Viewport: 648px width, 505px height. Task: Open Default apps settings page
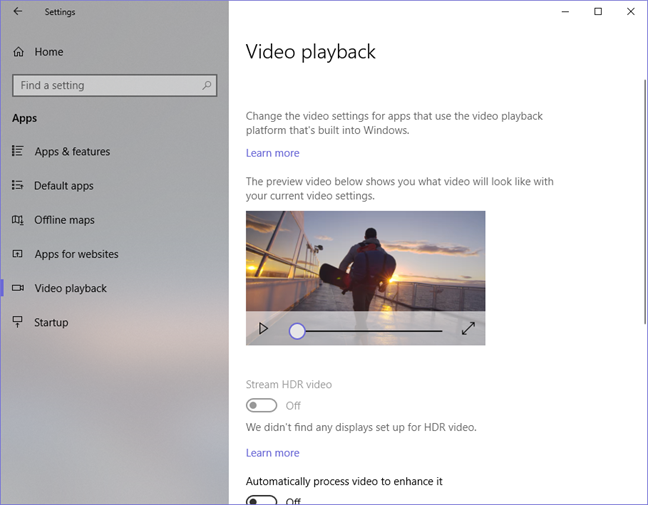114,186
